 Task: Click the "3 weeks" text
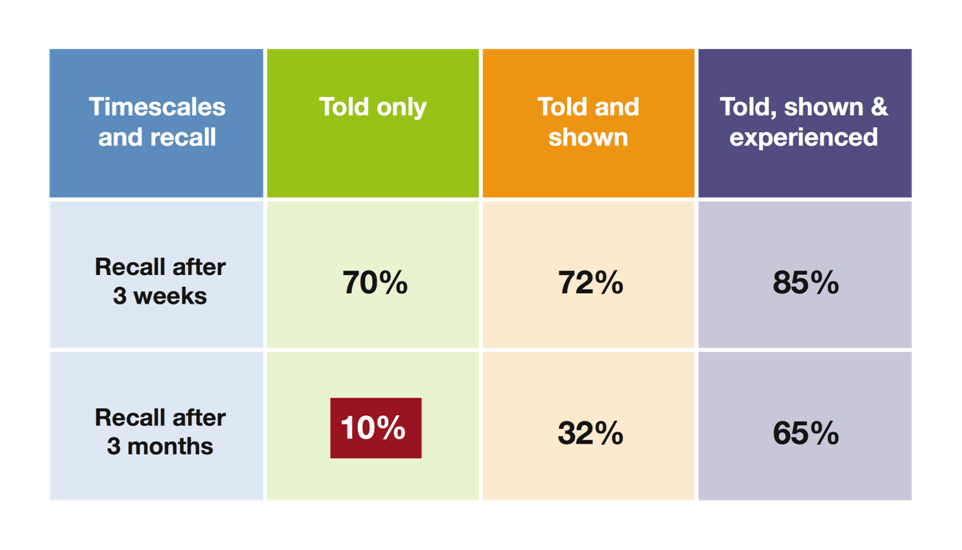(161, 297)
